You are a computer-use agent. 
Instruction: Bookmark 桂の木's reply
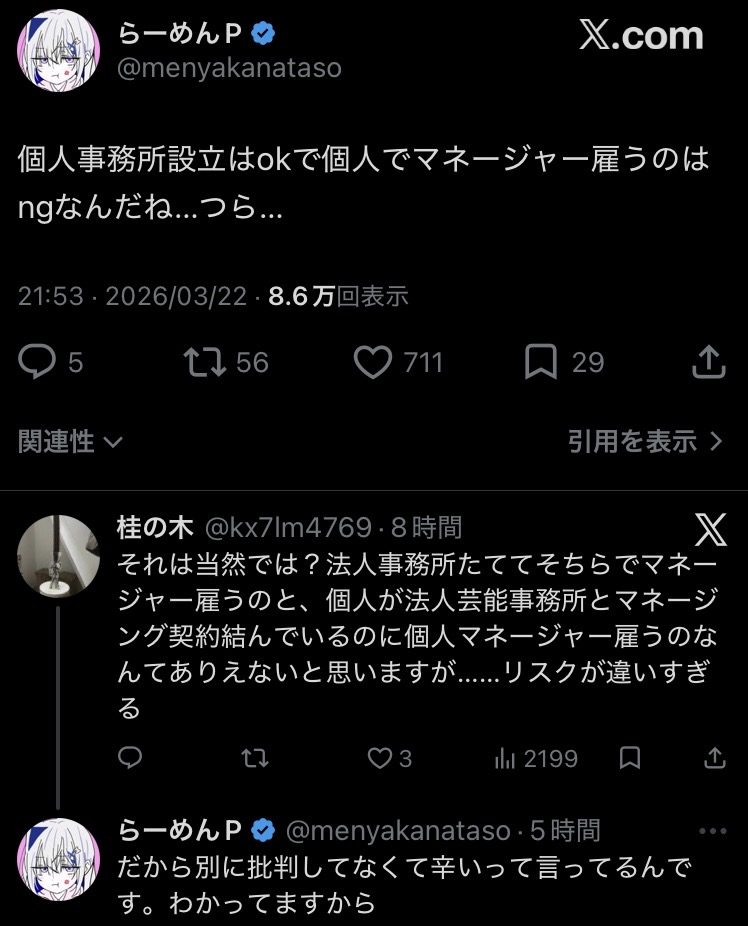630,759
